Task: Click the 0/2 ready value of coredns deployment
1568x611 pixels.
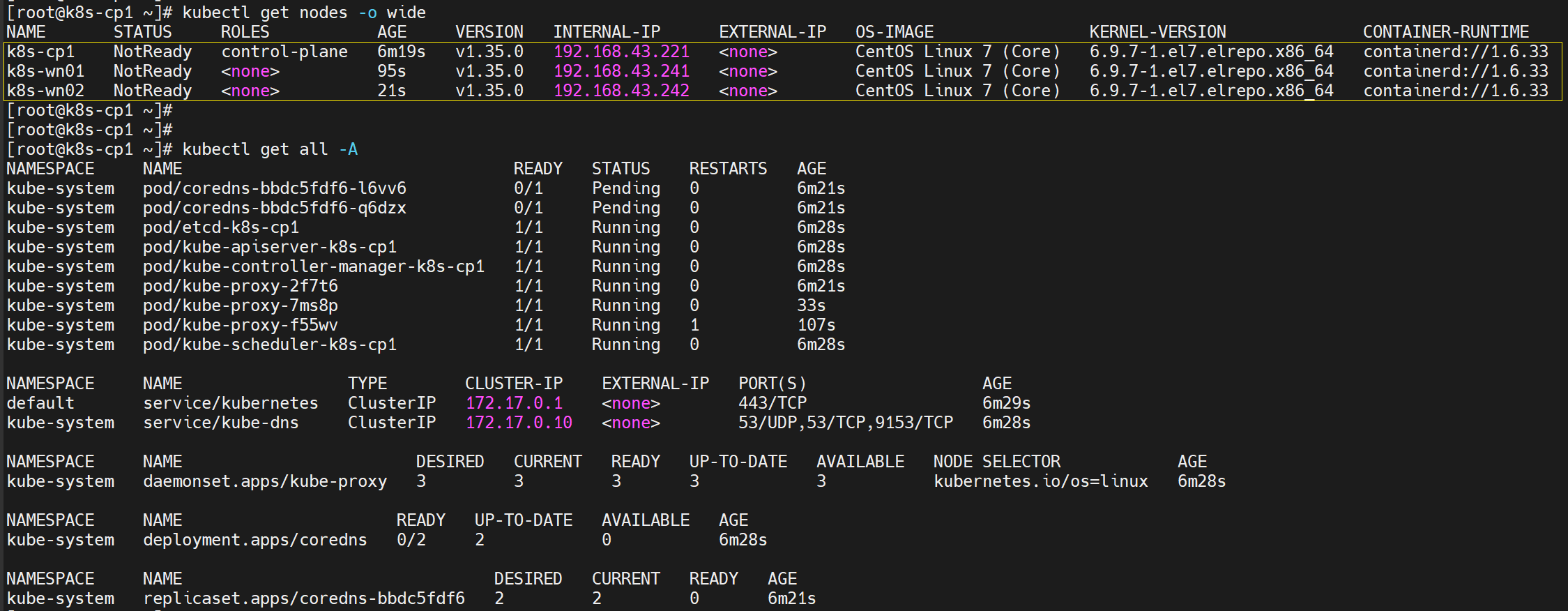Action: point(411,540)
